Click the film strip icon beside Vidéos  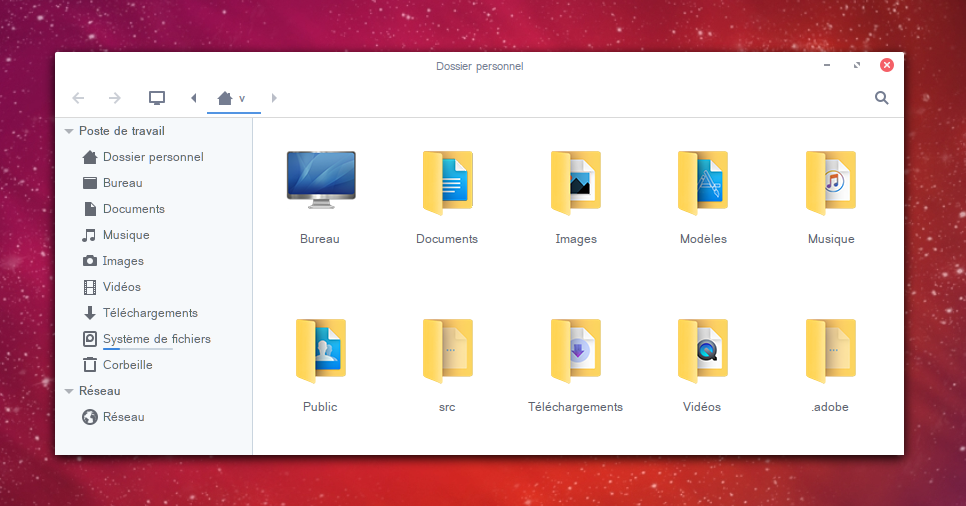pyautogui.click(x=90, y=287)
